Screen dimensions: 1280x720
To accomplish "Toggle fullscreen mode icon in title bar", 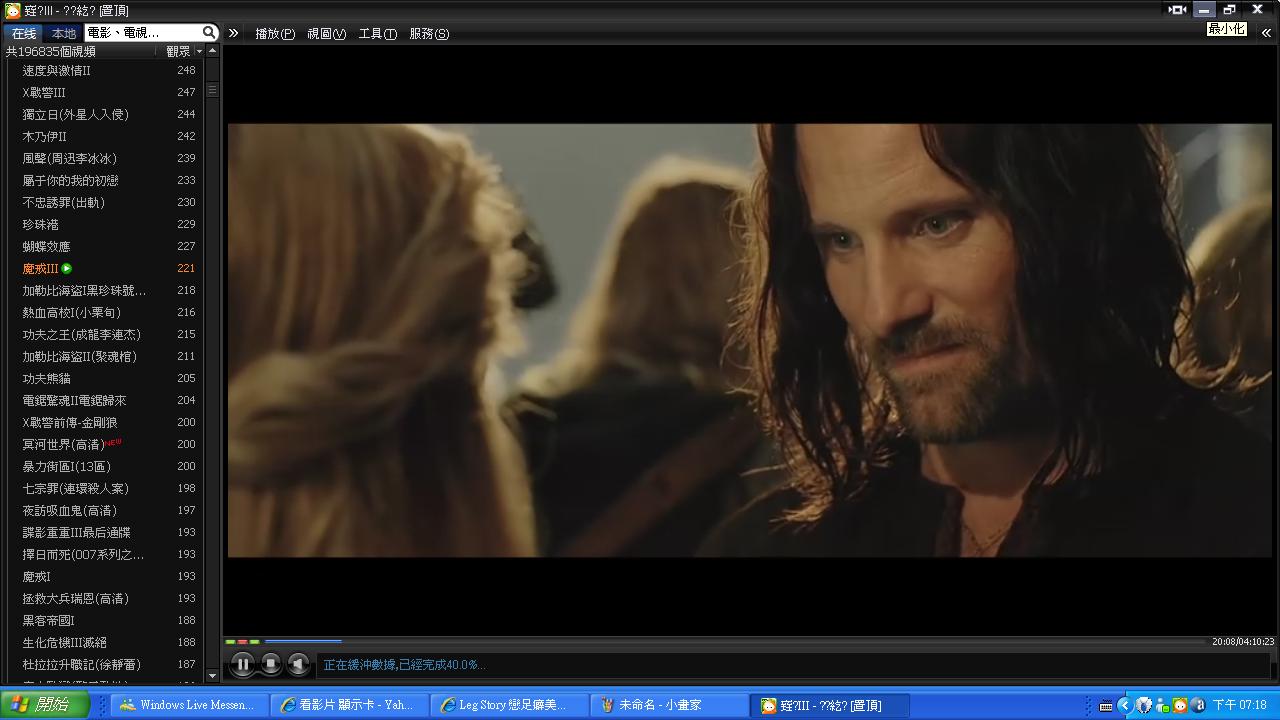I will pyautogui.click(x=1177, y=9).
